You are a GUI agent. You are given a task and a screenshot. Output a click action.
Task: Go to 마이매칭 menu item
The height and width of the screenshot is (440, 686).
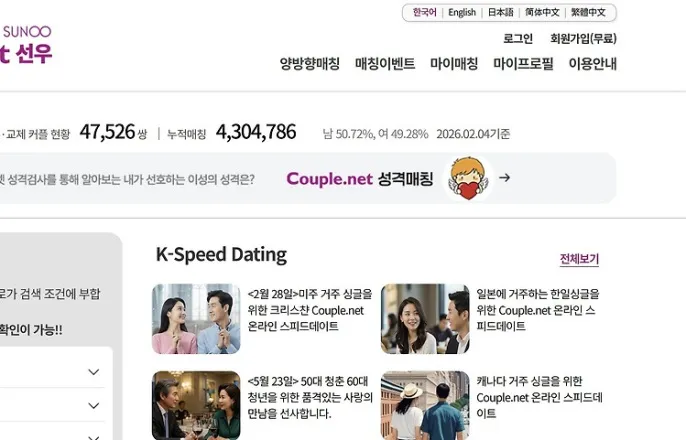(454, 64)
